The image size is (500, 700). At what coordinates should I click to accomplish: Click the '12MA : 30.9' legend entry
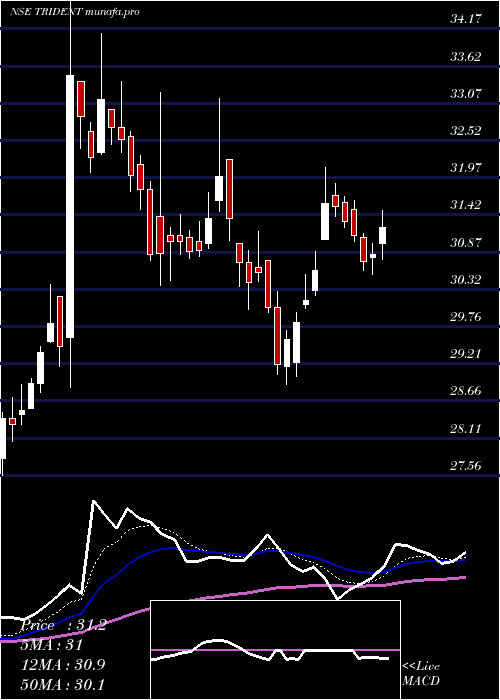click(63, 665)
